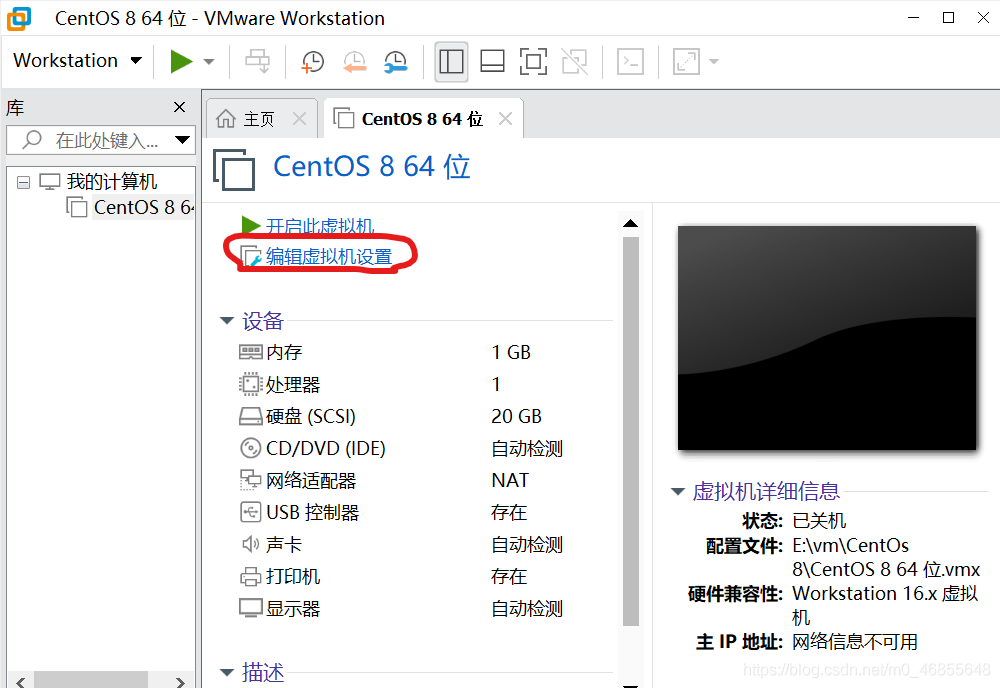This screenshot has height=688, width=1000.
Task: Open the library search filter dropdown
Action: pos(183,140)
